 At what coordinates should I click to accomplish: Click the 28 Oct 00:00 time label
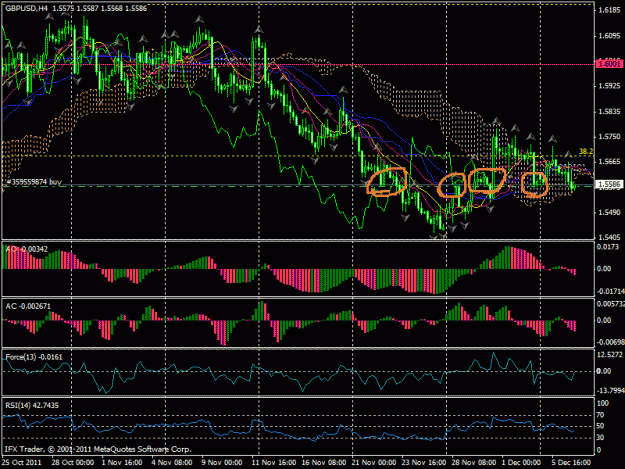point(73,463)
